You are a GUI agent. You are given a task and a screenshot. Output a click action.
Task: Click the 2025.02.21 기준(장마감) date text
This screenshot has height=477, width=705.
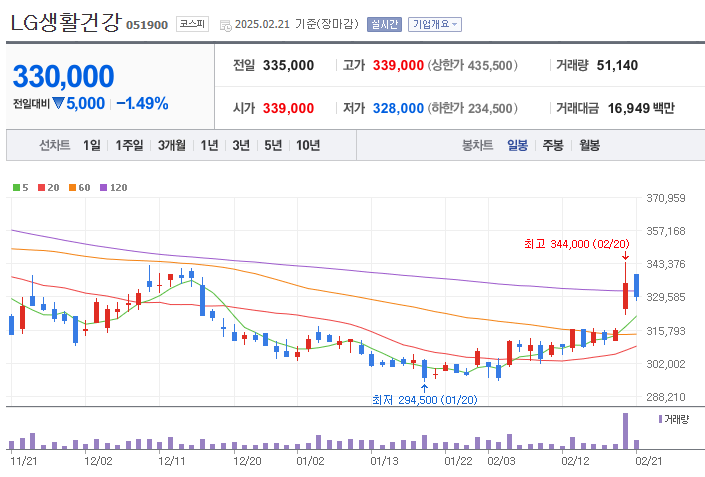tap(297, 24)
